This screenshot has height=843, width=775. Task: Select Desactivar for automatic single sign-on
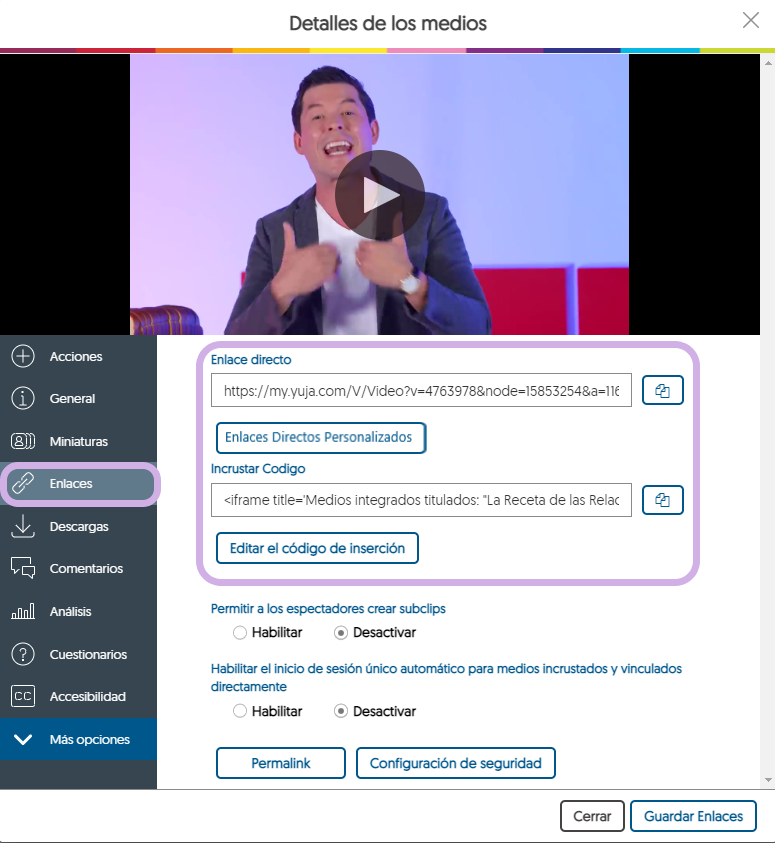click(x=341, y=711)
